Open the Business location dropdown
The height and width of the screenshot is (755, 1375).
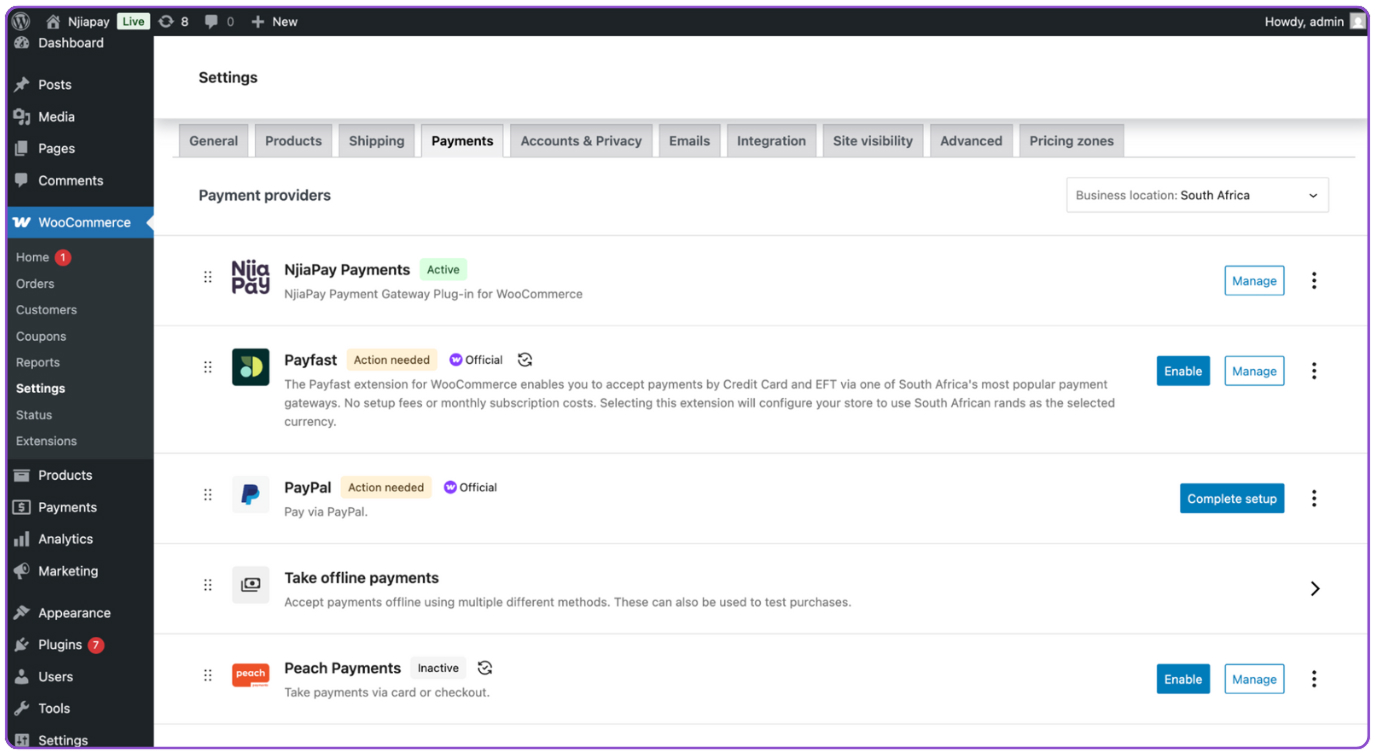(x=1197, y=195)
